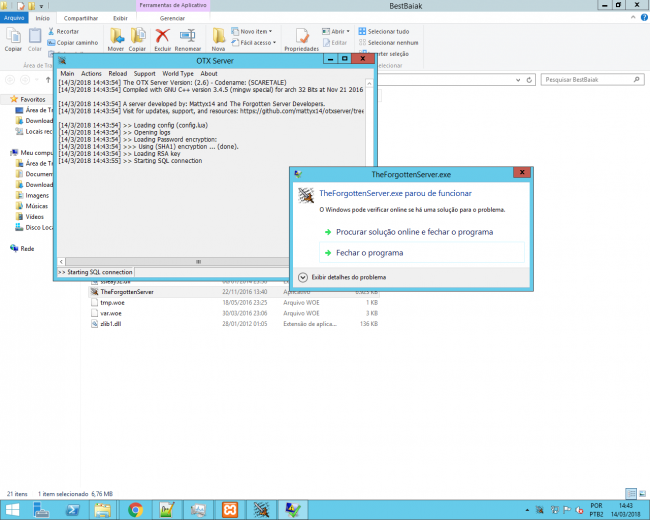Image resolution: width=650 pixels, height=520 pixels.
Task: Open Server Manager from the taskbar
Action: coord(41,510)
